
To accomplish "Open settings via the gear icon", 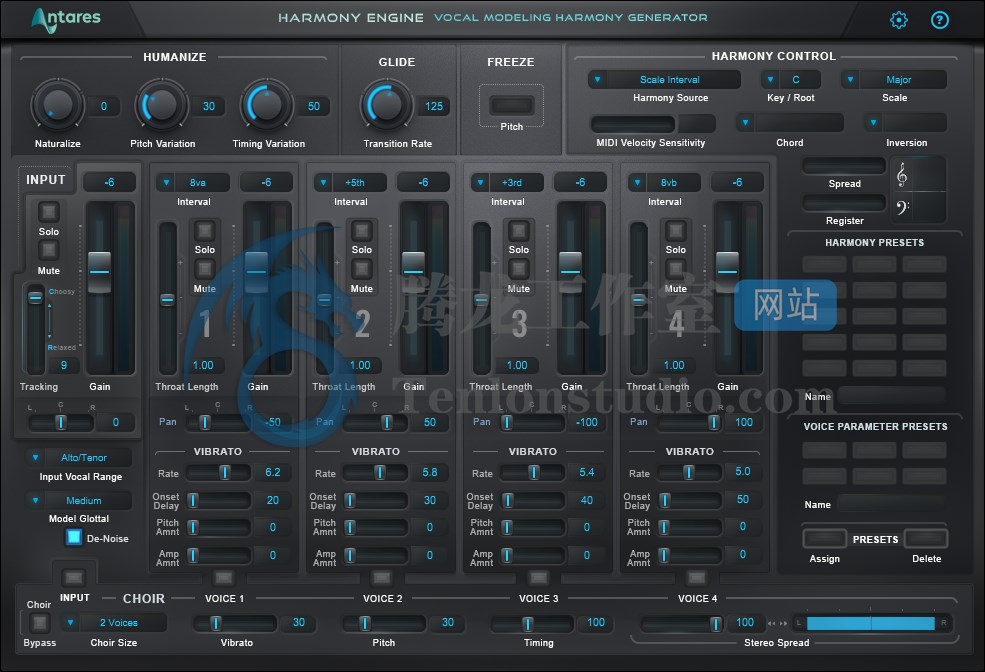I will click(899, 20).
